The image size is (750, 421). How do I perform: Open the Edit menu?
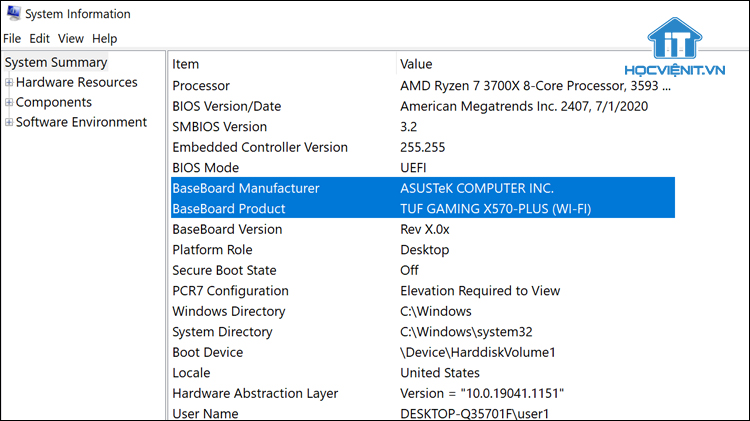39,38
